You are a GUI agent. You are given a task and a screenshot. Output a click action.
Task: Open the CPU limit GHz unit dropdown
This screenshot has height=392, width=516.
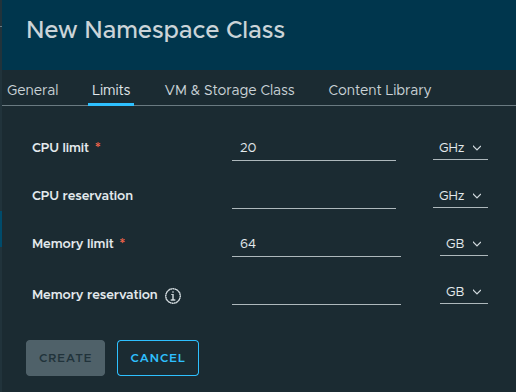[x=460, y=148]
